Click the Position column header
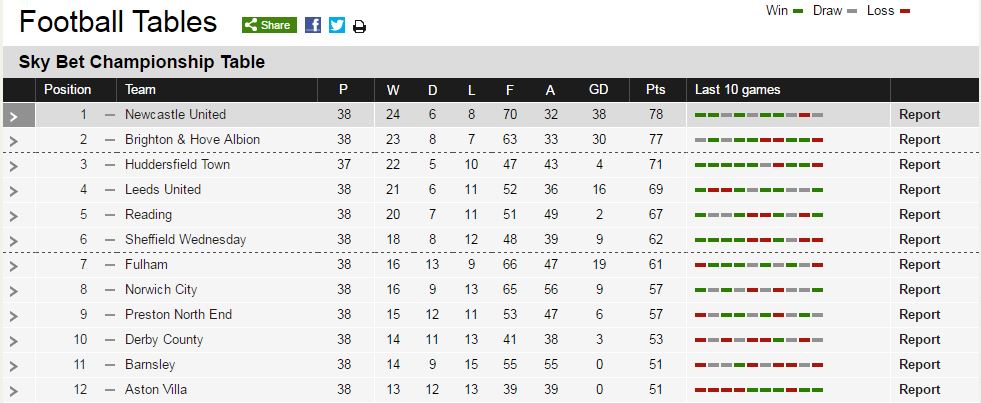Viewport: 981px width, 403px height. point(68,89)
